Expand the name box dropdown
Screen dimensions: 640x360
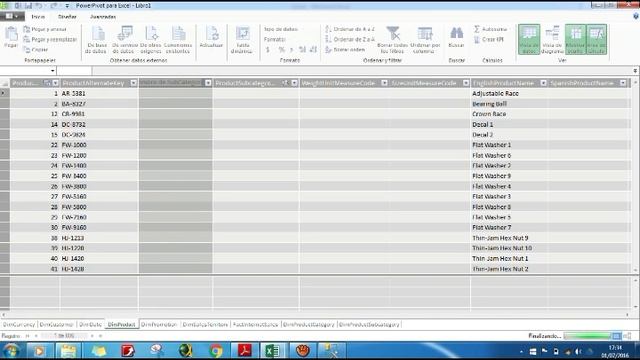point(53,71)
